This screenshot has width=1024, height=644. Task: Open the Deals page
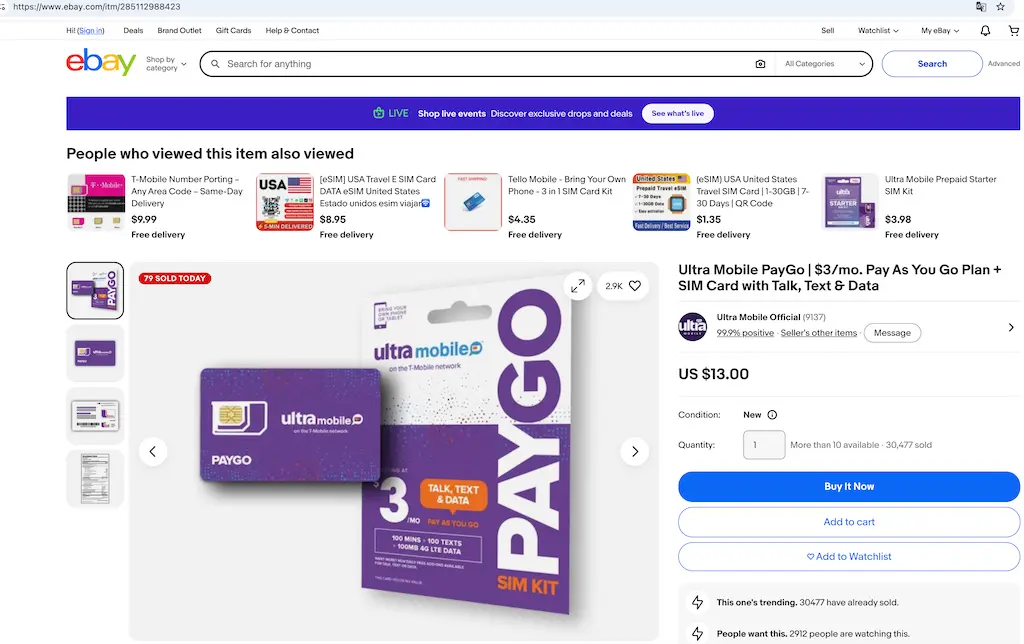133,31
